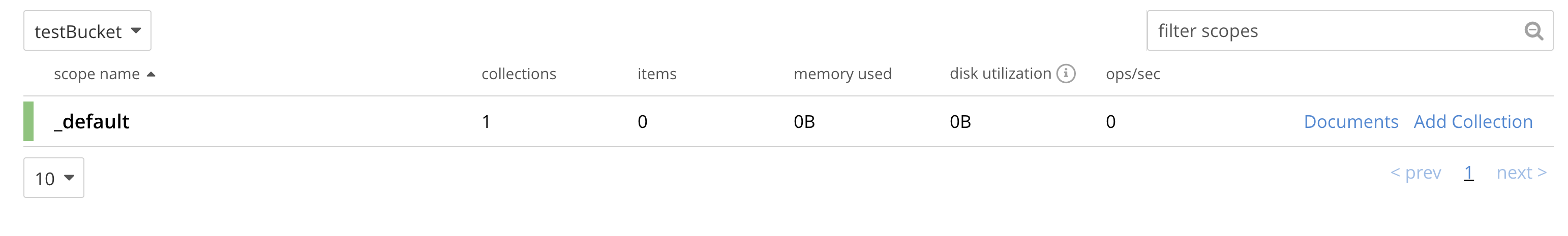The height and width of the screenshot is (236, 1568).
Task: Expand the _default scope row
Action: point(788,122)
